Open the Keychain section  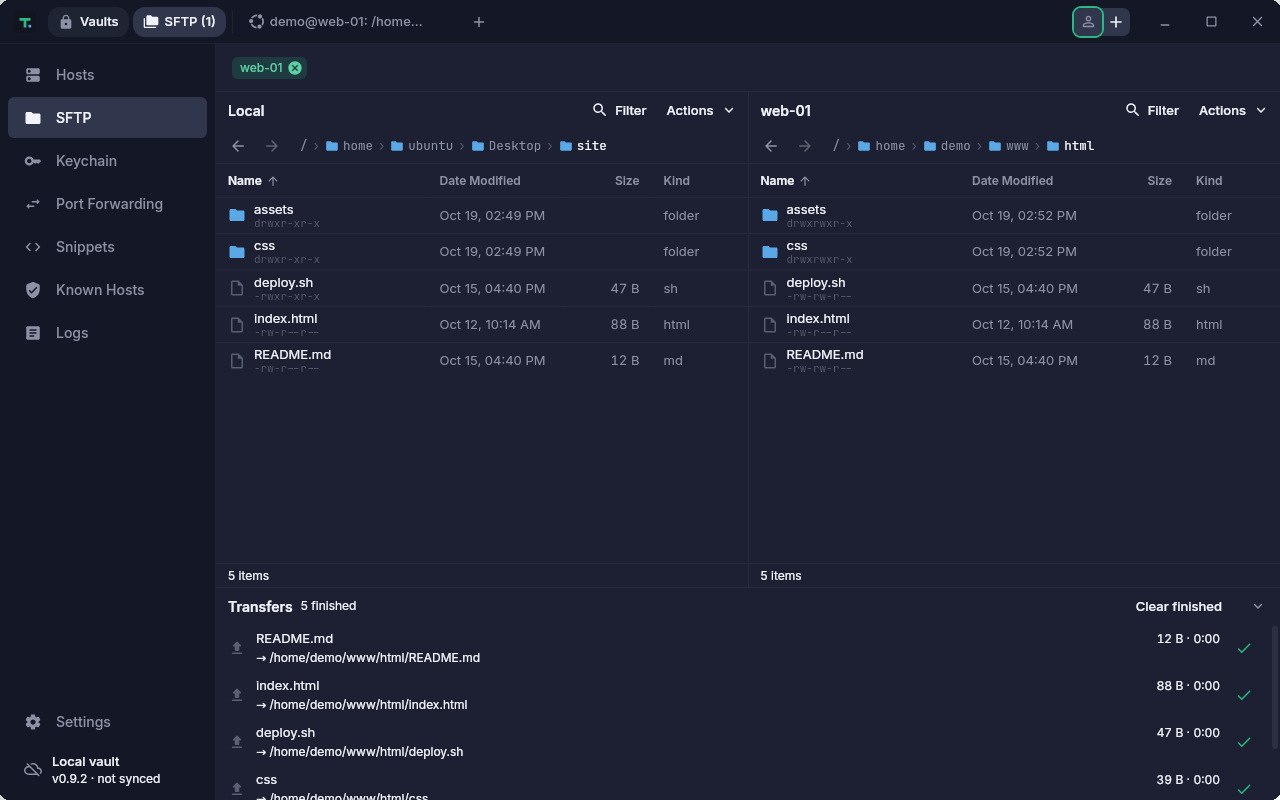point(107,161)
